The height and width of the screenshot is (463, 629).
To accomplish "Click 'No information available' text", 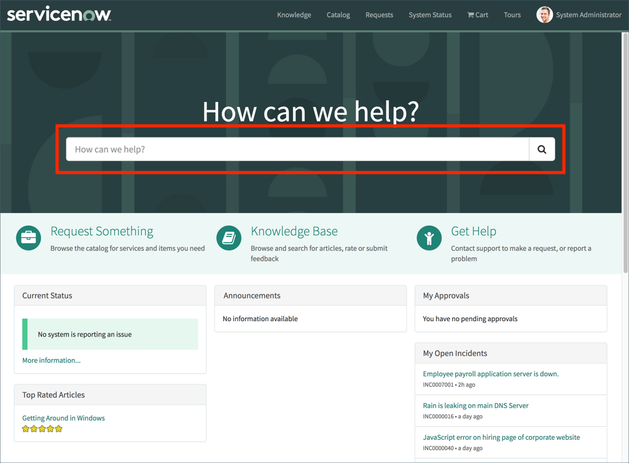I will (x=260, y=319).
